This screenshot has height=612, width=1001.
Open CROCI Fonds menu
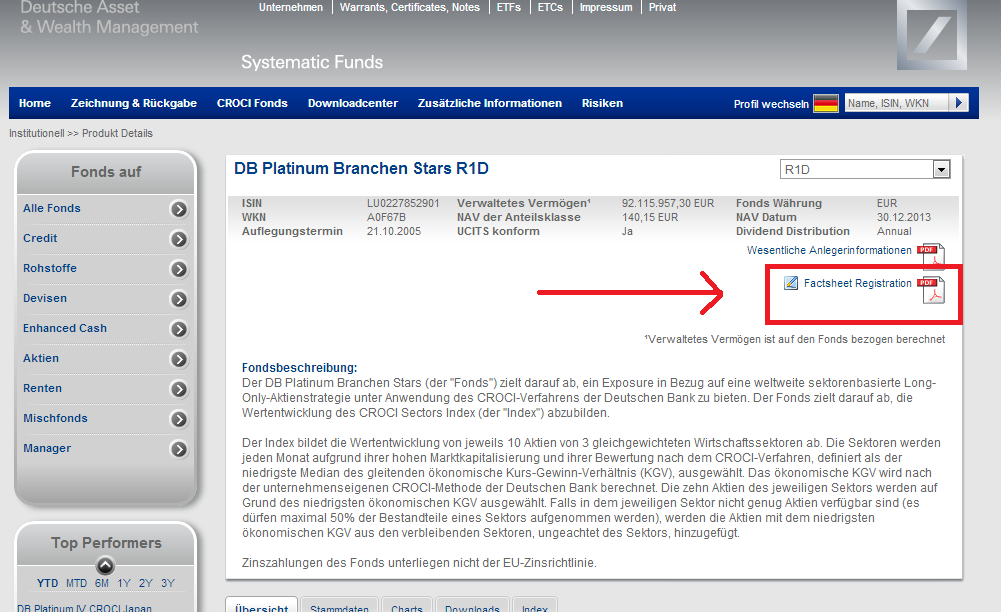pyautogui.click(x=252, y=103)
